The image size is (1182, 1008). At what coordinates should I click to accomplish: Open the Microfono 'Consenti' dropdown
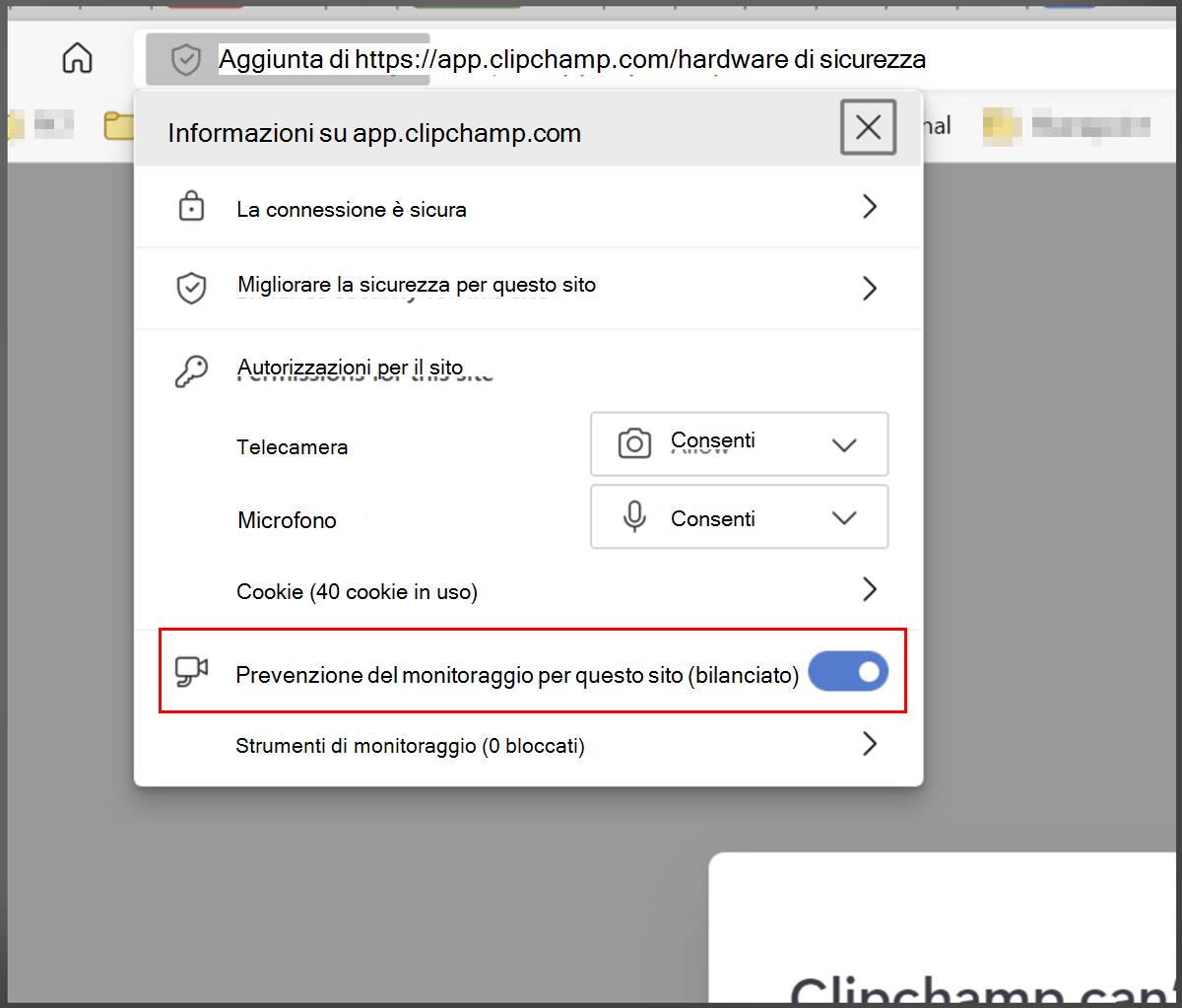pyautogui.click(x=739, y=516)
